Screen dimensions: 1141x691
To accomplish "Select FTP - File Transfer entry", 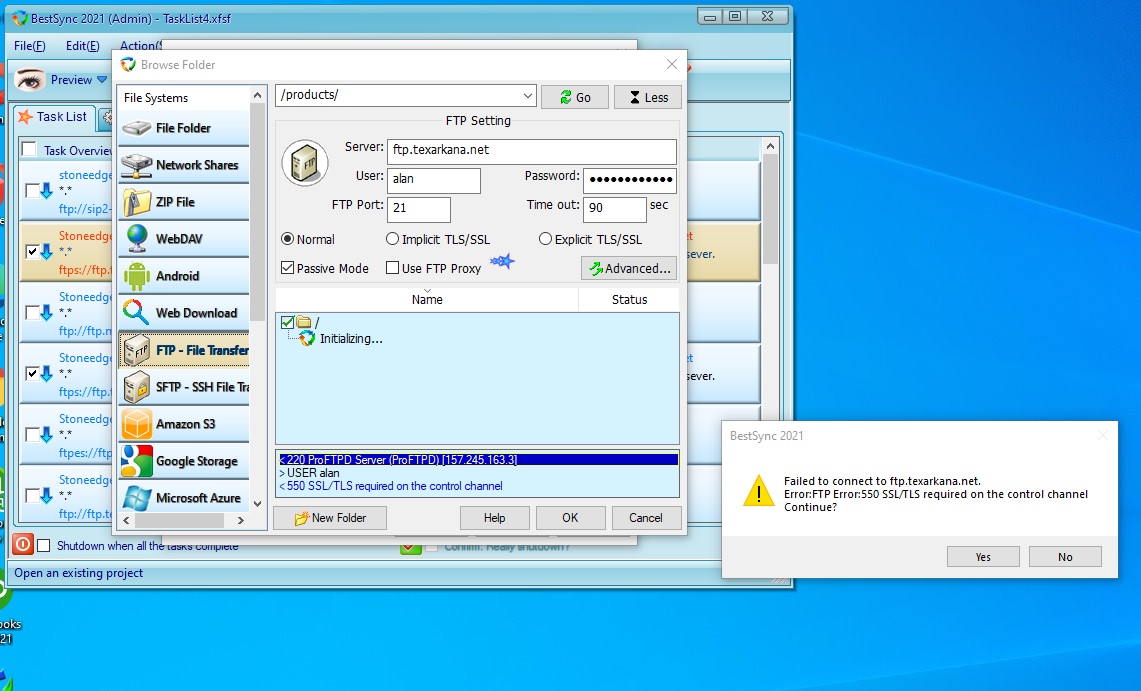I will coord(184,351).
